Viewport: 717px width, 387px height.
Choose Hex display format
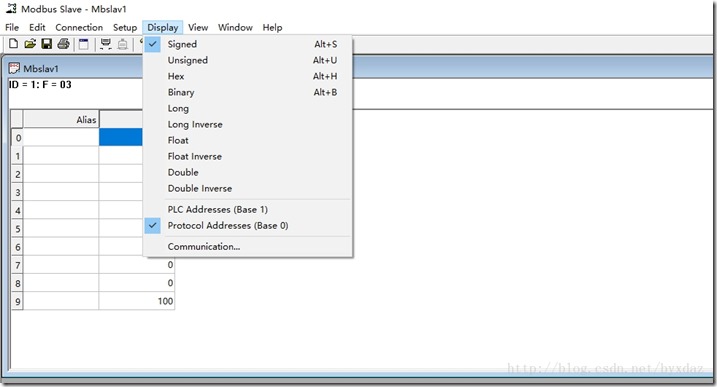247,76
